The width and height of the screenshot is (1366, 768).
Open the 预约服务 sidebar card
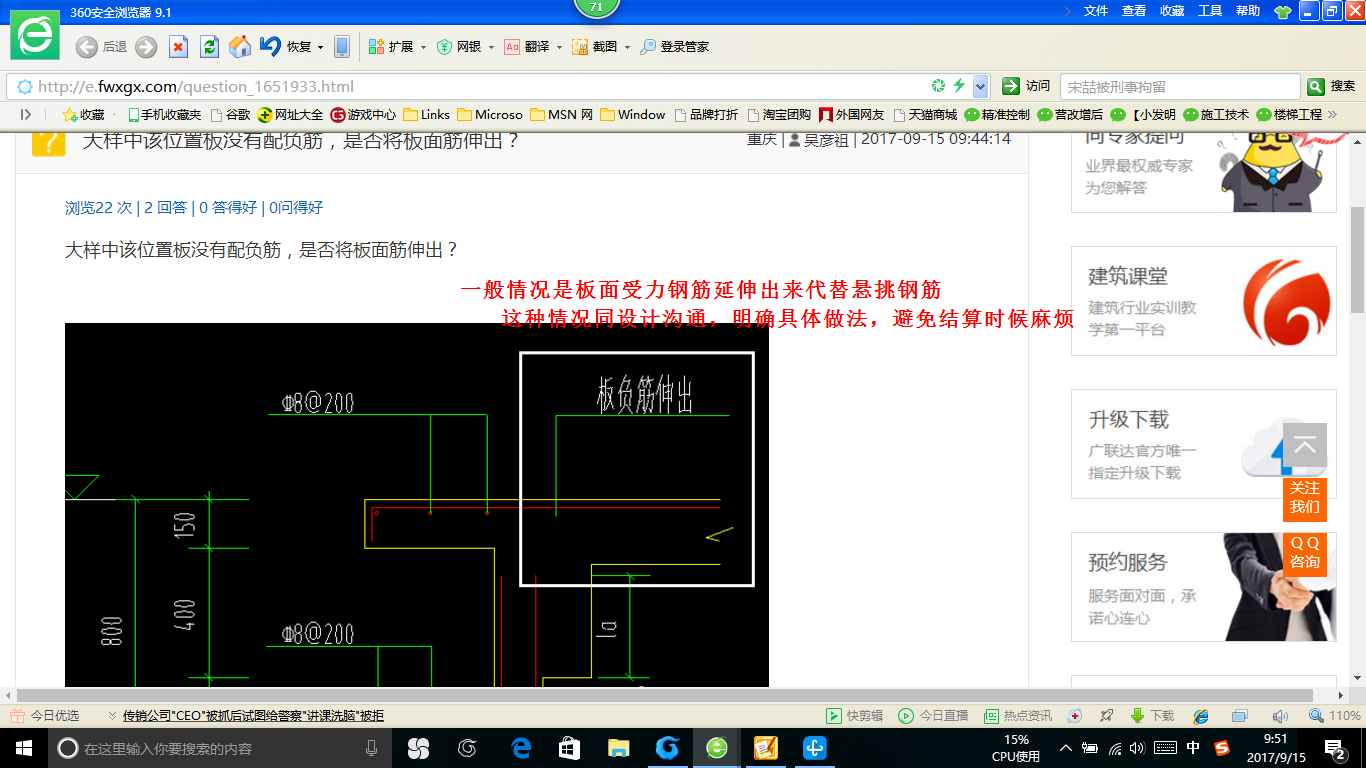(1204, 587)
